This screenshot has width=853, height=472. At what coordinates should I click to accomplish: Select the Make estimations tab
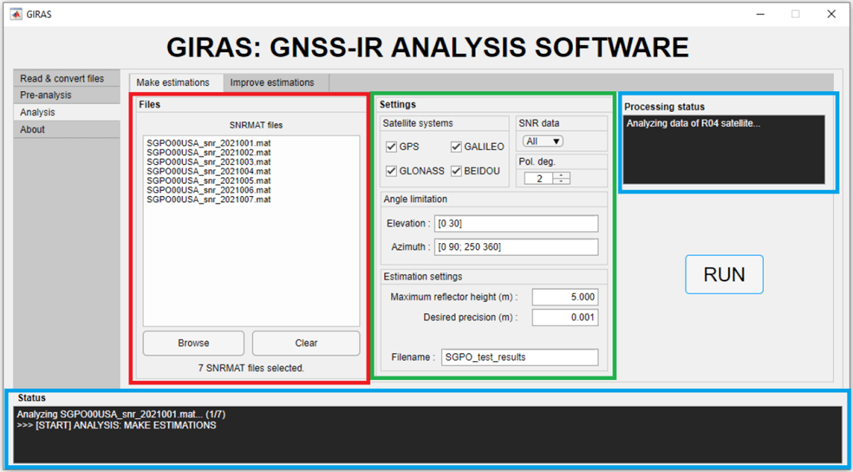pos(173,82)
